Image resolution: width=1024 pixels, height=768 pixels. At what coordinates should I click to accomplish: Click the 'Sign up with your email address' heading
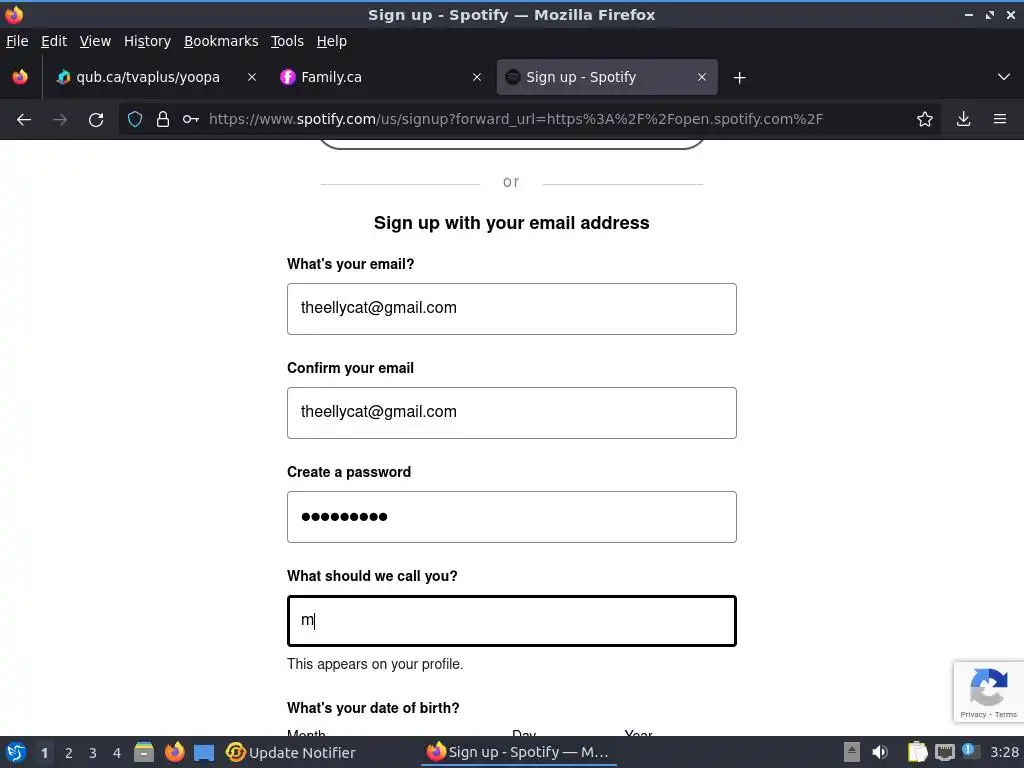pyautogui.click(x=511, y=223)
